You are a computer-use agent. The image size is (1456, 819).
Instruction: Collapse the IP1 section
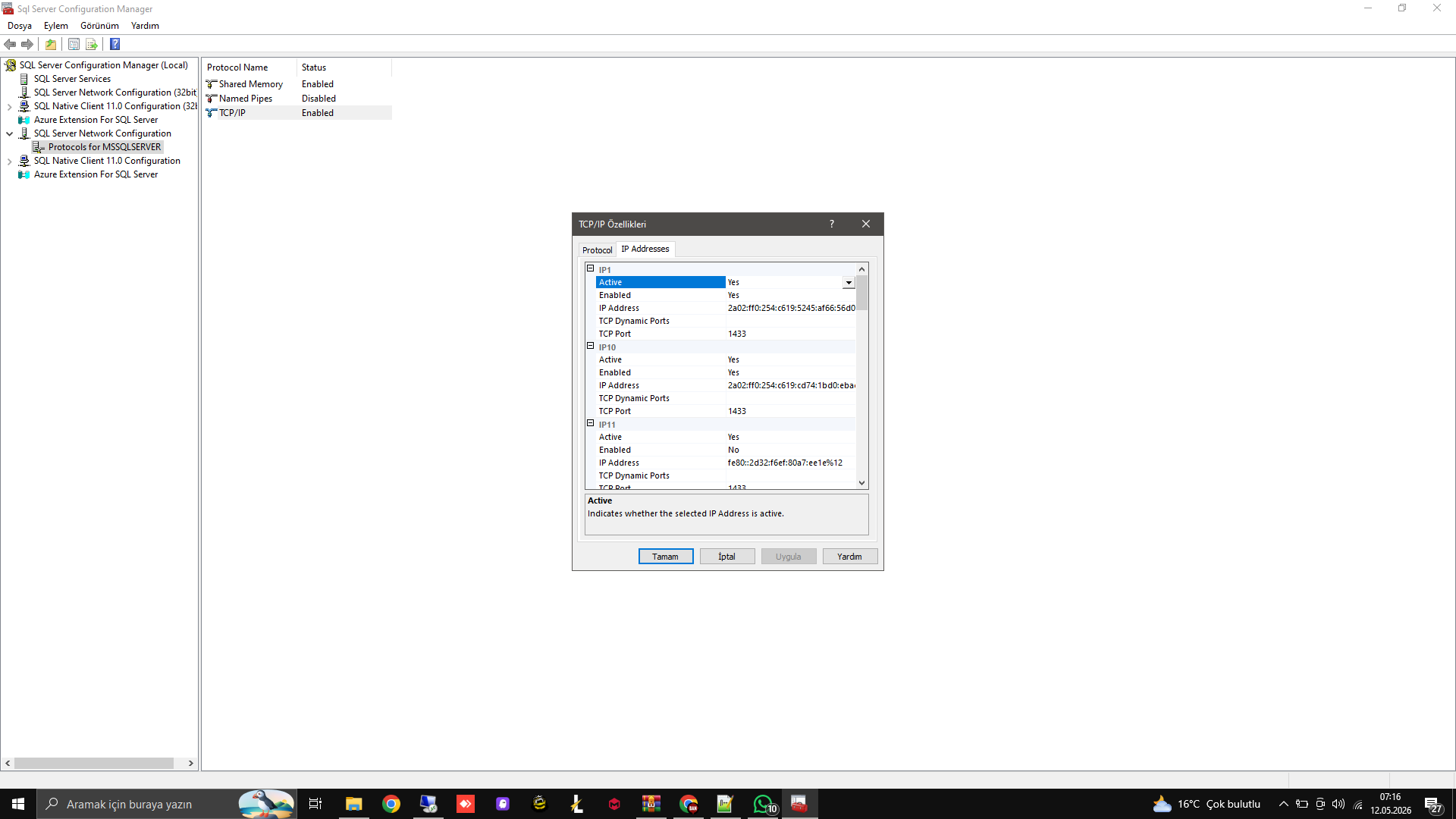(x=591, y=268)
